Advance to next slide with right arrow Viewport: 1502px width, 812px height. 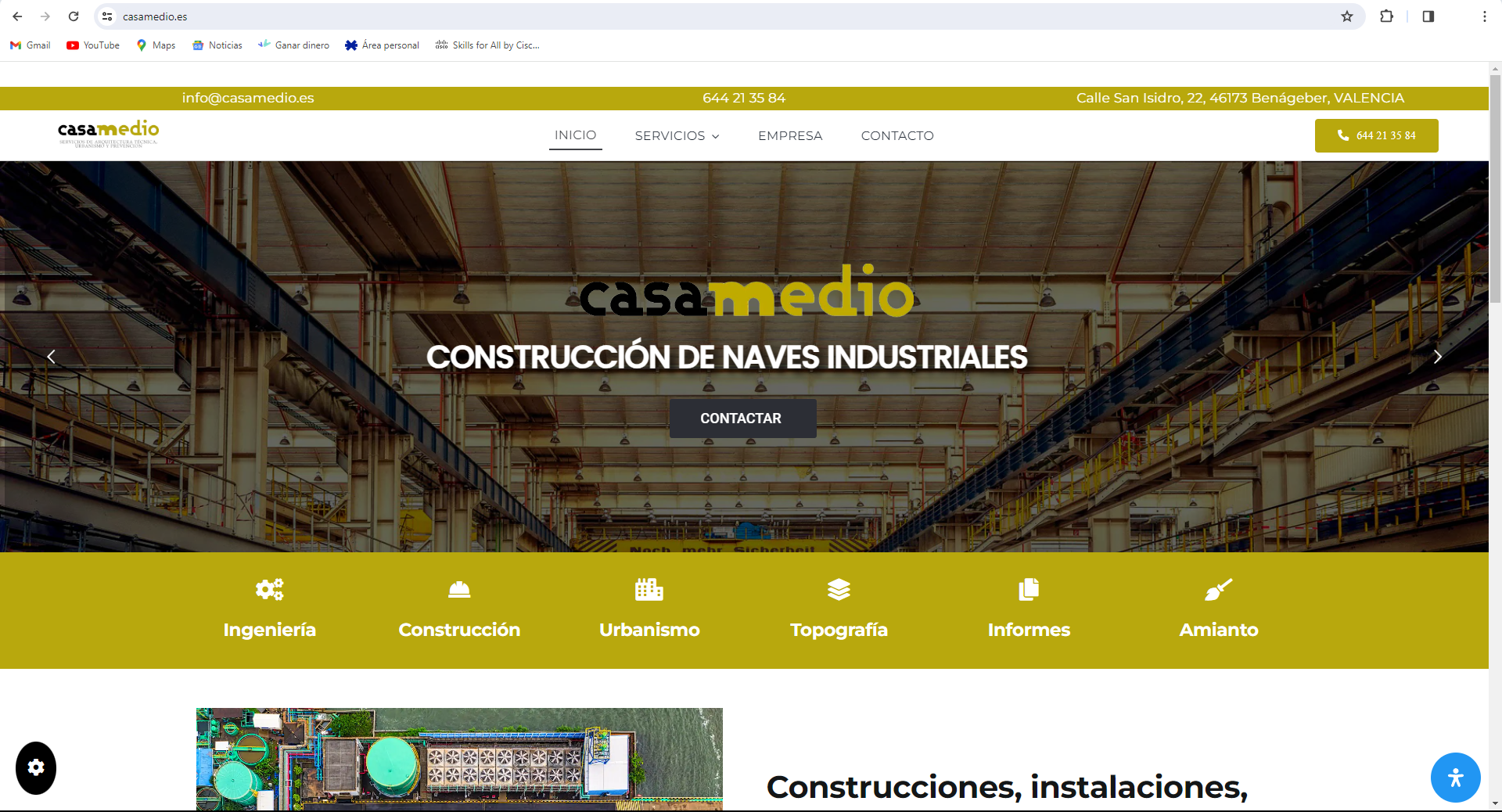[x=1437, y=357]
